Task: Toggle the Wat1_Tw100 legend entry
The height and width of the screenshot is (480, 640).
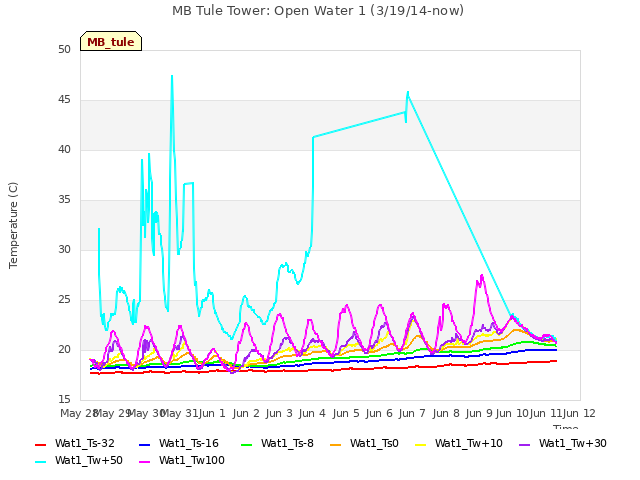Action: tap(182, 461)
